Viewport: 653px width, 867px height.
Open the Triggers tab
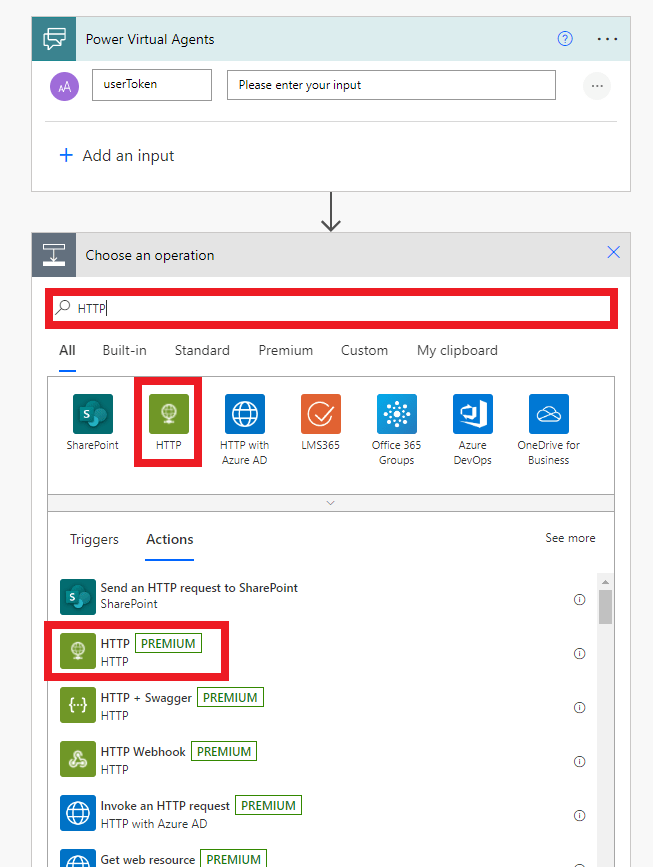[94, 539]
